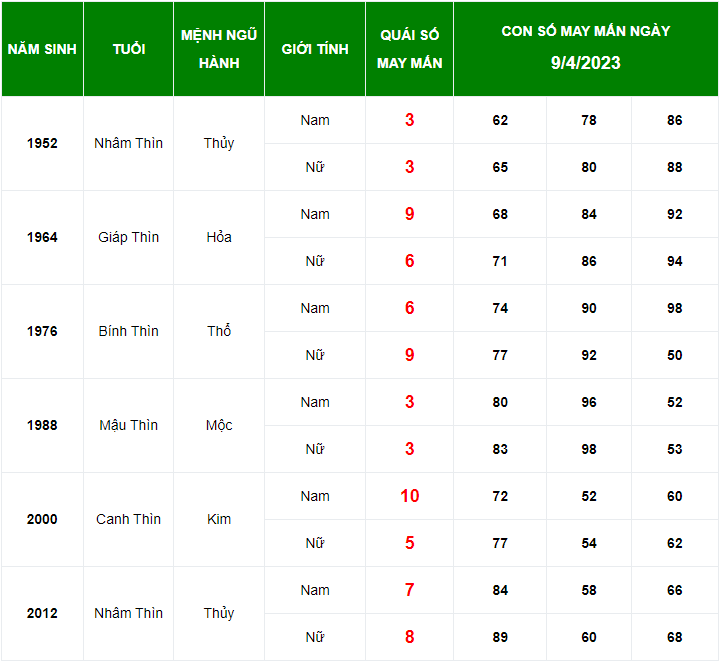This screenshot has height=663, width=722.
Task: Click the Bính Thìn age cell
Action: tap(128, 331)
